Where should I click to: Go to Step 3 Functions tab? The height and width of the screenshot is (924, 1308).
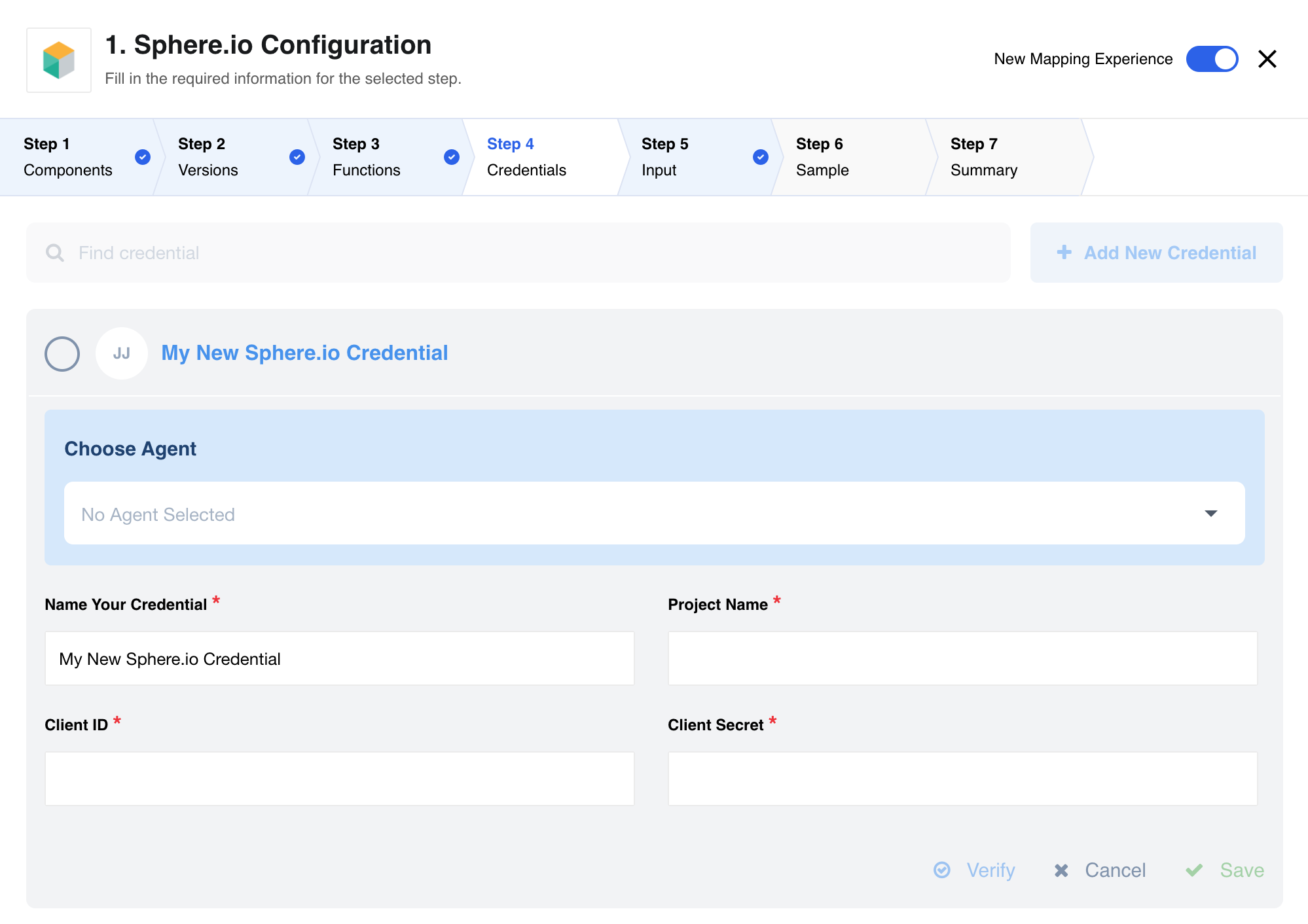tap(386, 157)
